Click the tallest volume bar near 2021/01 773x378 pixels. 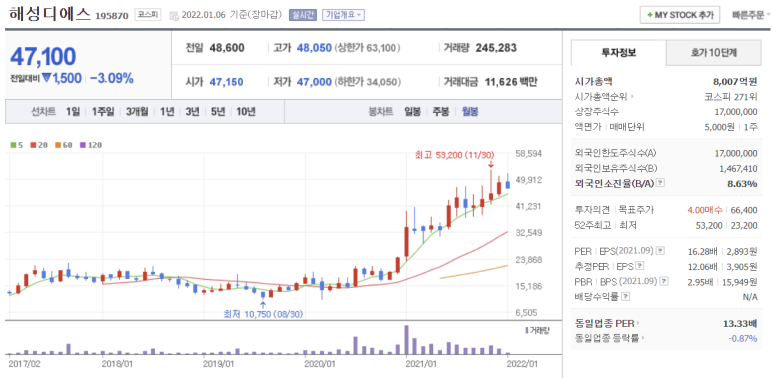pos(406,340)
